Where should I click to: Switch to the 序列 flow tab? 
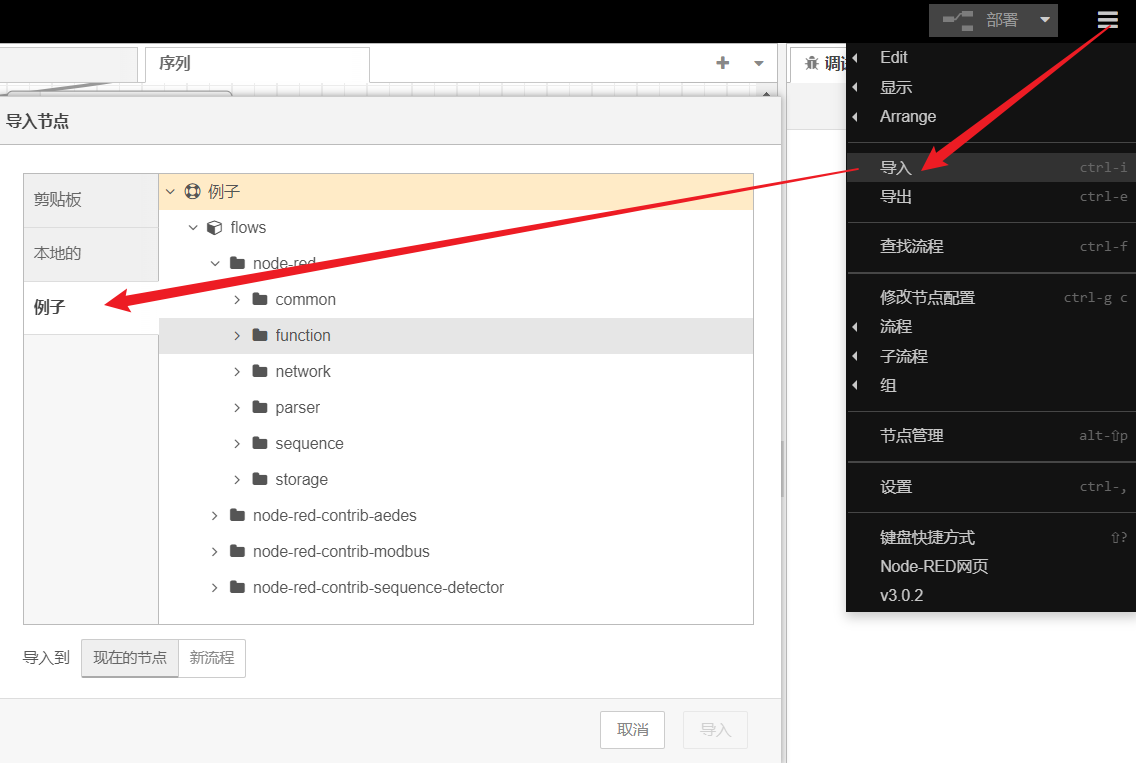257,64
